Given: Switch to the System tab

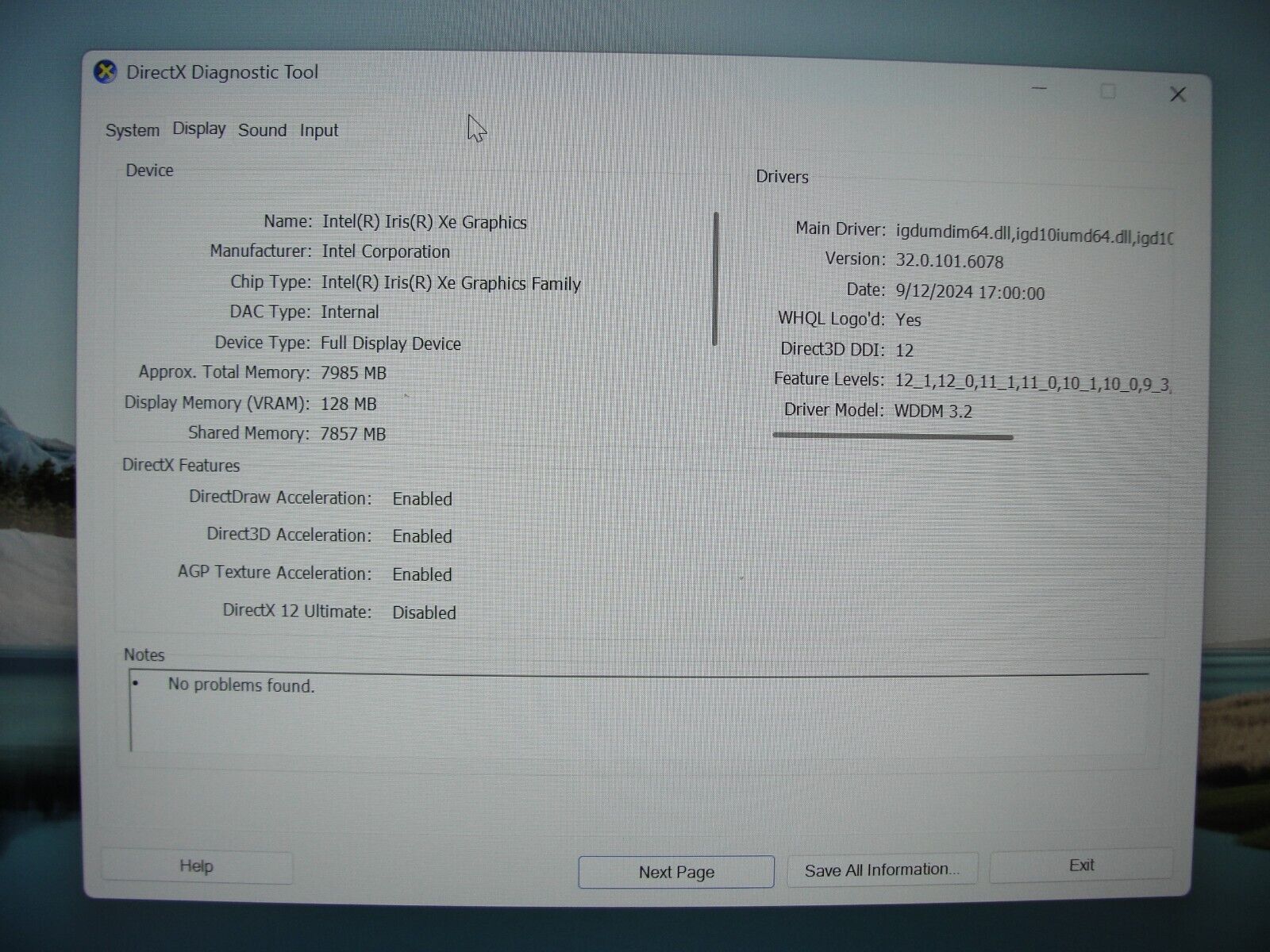Looking at the screenshot, I should point(133,130).
